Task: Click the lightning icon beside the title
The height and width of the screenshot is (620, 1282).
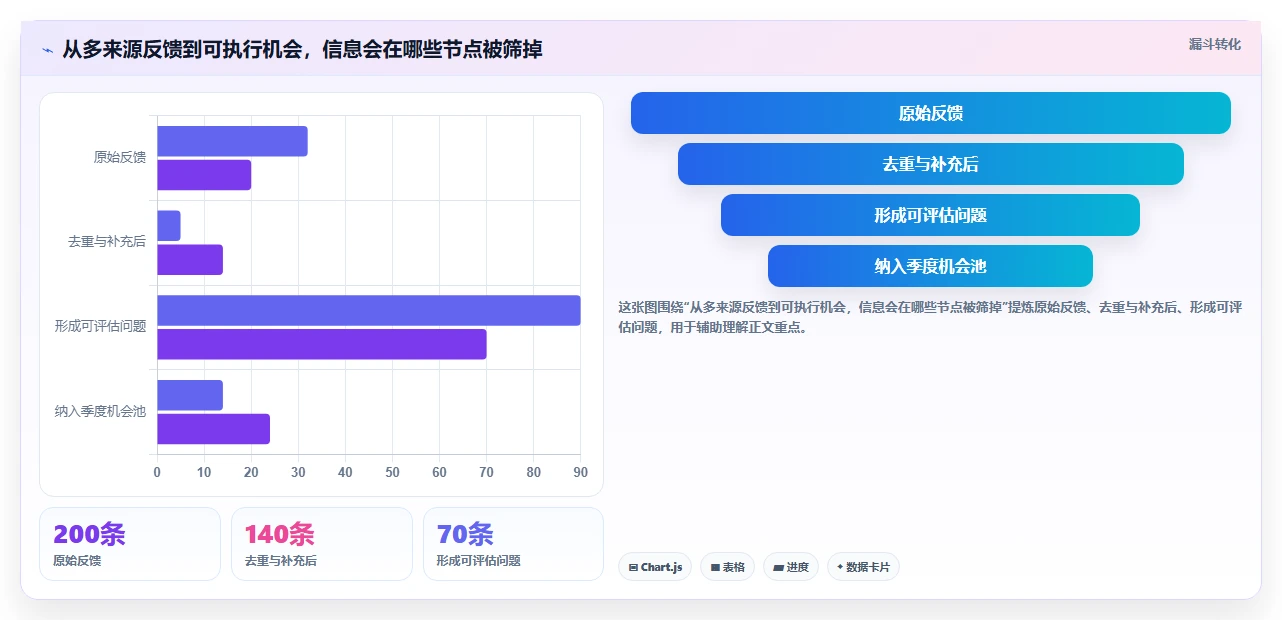Action: click(47, 49)
